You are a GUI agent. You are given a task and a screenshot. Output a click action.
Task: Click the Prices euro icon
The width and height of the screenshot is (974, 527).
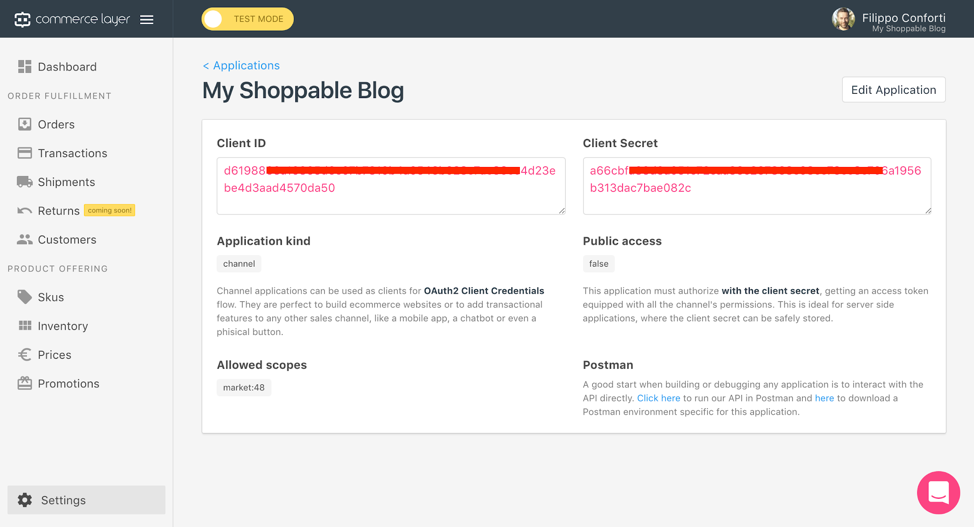click(x=25, y=354)
